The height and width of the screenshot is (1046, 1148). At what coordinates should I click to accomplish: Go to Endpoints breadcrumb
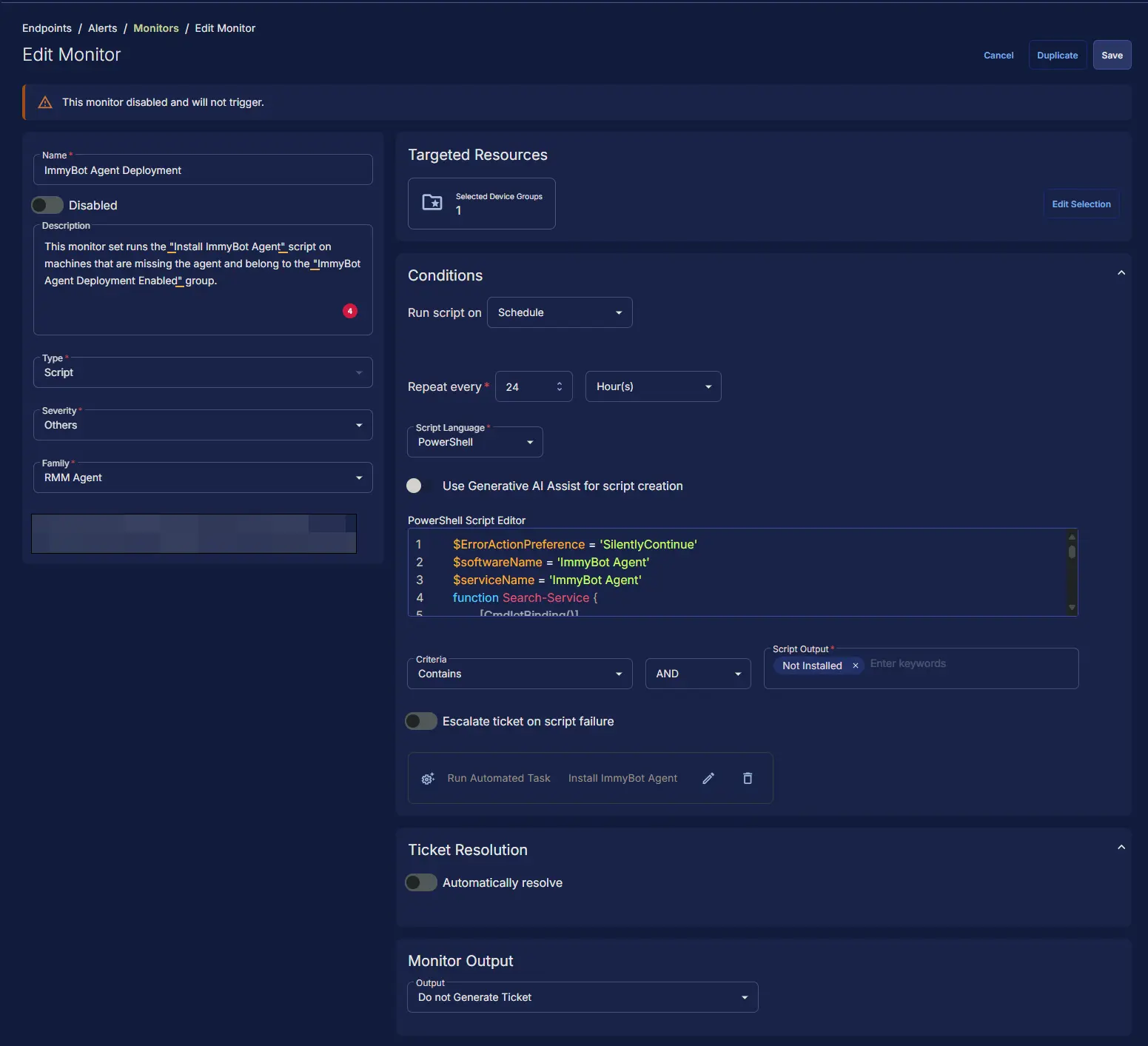click(47, 28)
